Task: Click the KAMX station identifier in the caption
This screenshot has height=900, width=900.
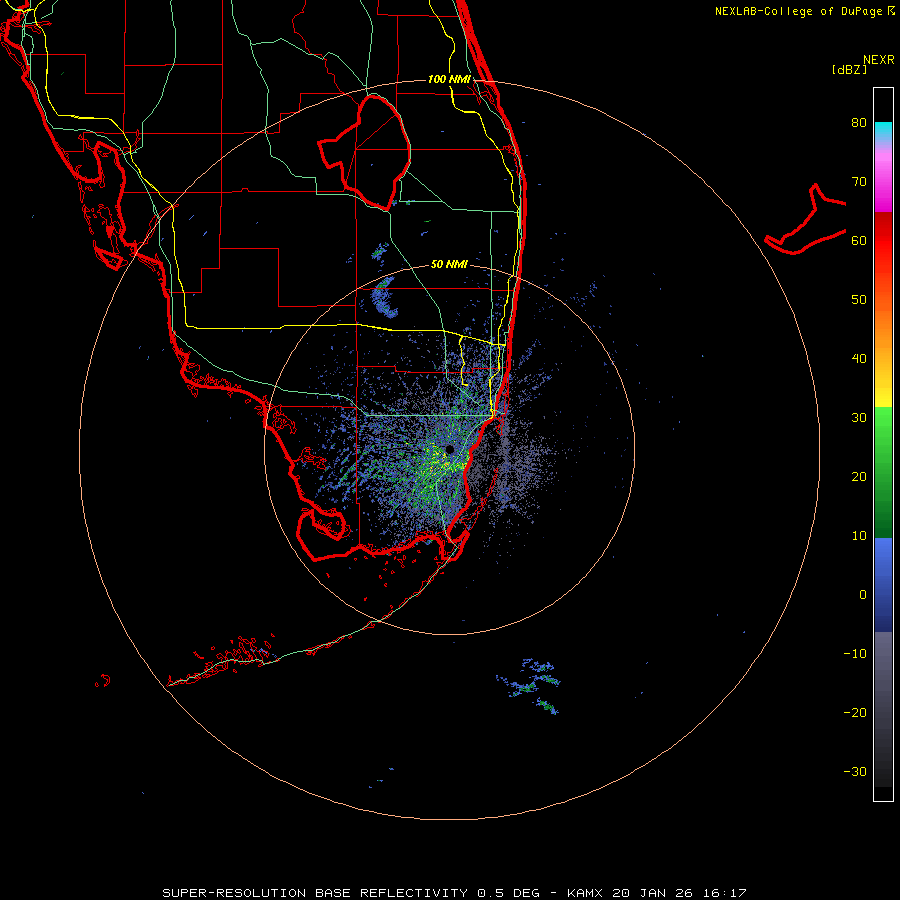Action: [587, 893]
